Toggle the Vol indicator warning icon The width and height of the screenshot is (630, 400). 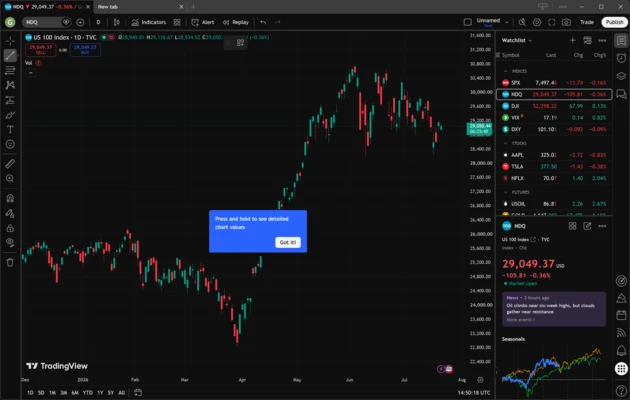(38, 63)
